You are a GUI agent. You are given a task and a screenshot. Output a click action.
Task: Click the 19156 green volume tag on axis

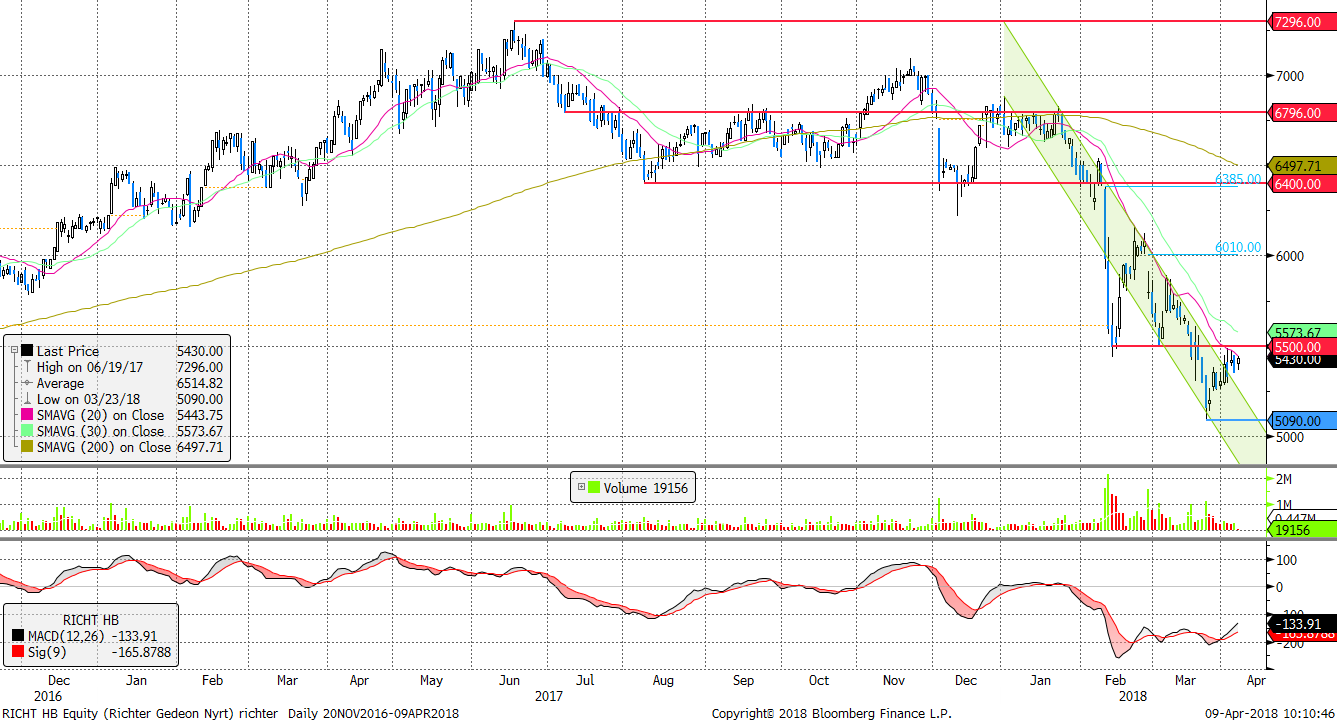point(1300,529)
